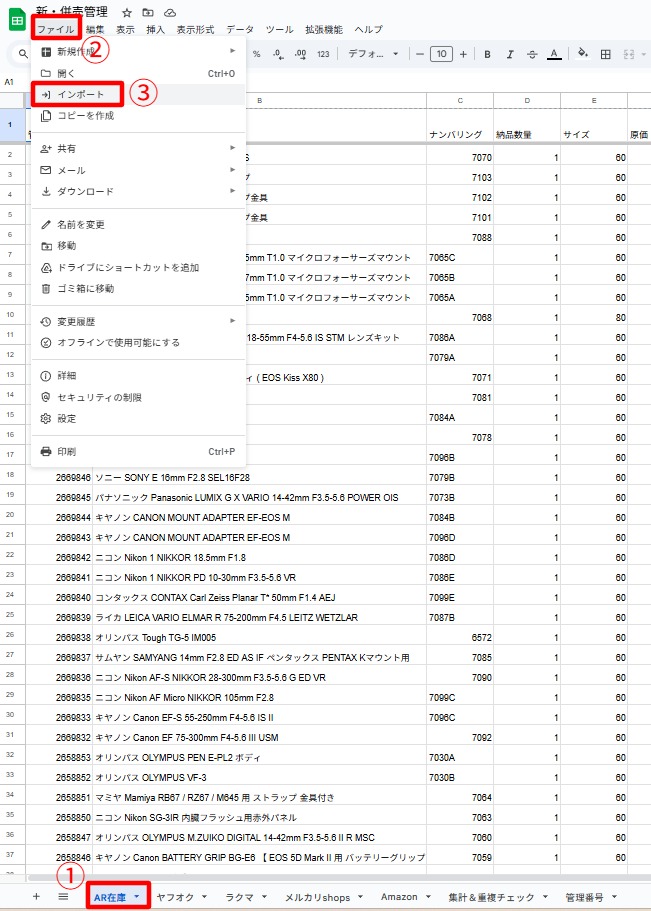651x911 pixels.
Task: Toggle italic formatting in toolbar
Action: point(510,54)
